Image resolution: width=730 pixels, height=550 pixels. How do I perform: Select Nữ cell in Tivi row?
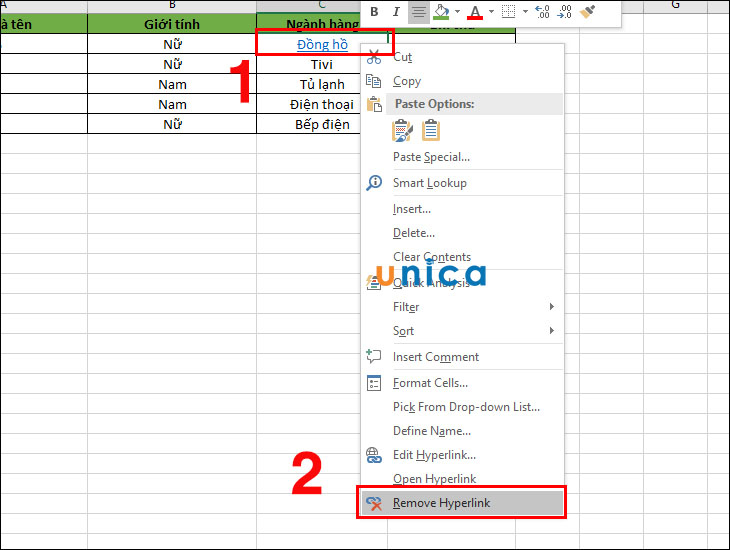[x=172, y=64]
